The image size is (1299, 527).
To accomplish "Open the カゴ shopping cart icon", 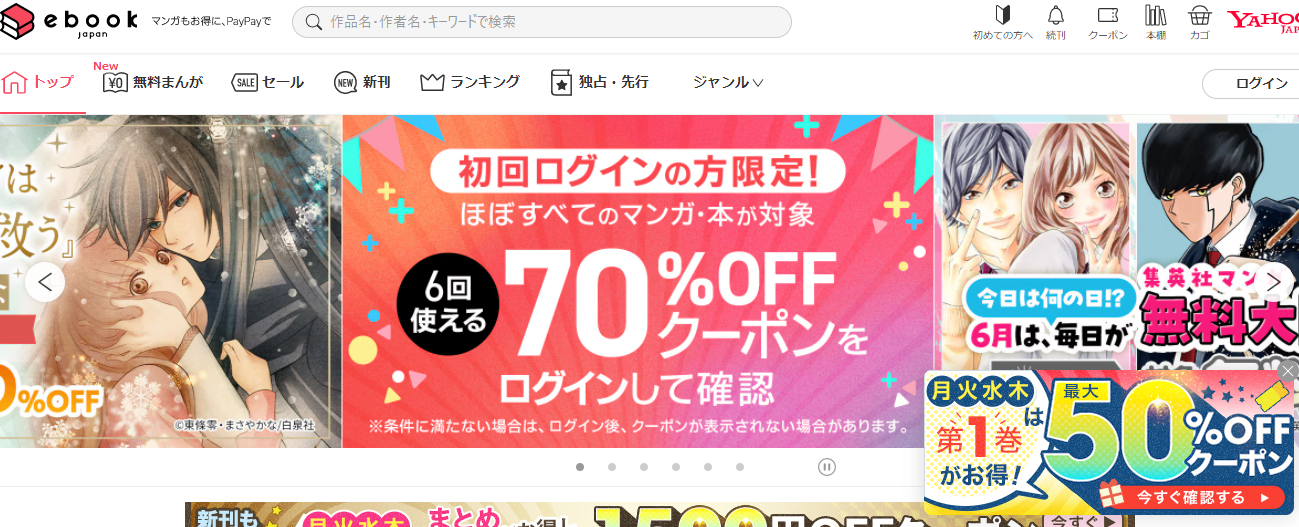I will tap(1200, 23).
